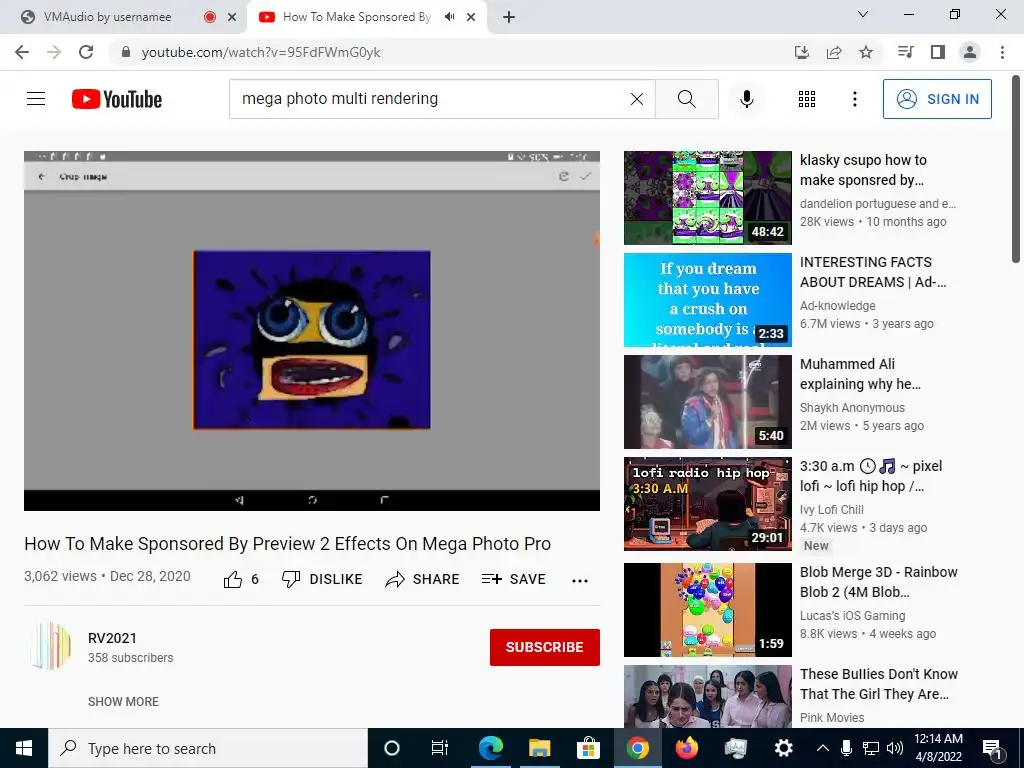The height and width of the screenshot is (768, 1024).
Task: Open klasky csupo how to make thumbnail
Action: point(707,198)
